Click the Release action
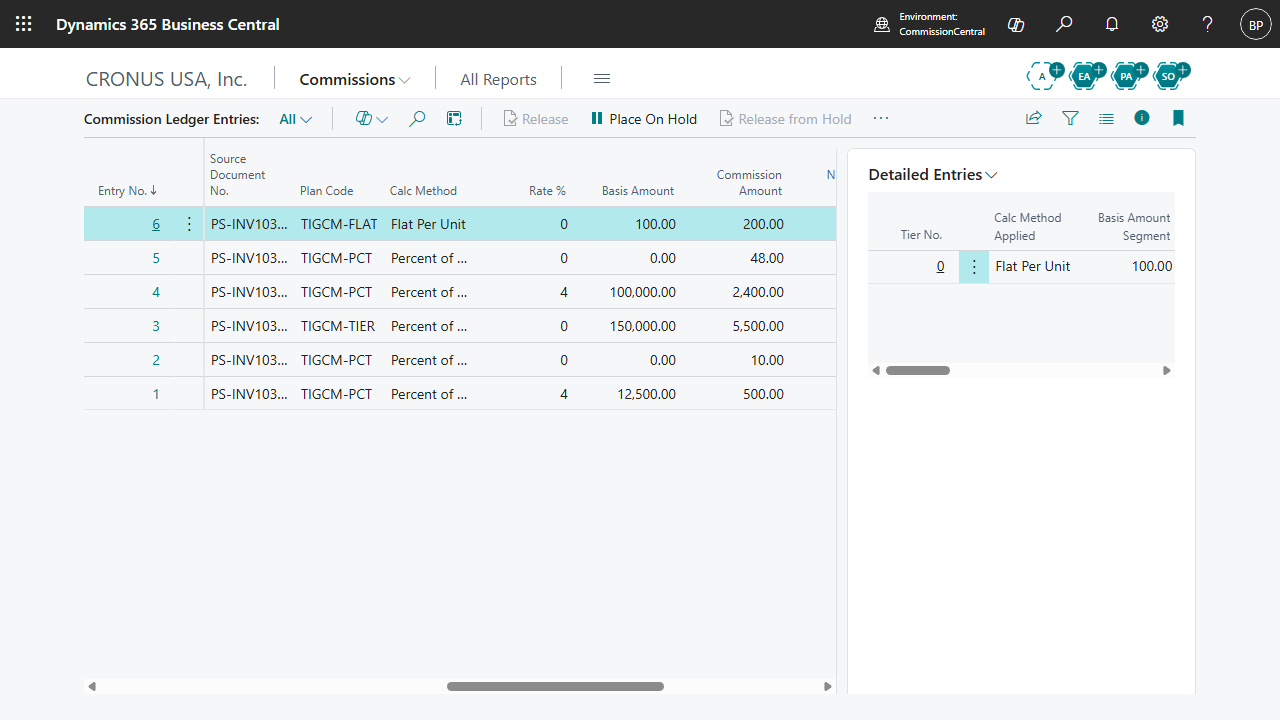The image size is (1280, 720). [x=535, y=119]
